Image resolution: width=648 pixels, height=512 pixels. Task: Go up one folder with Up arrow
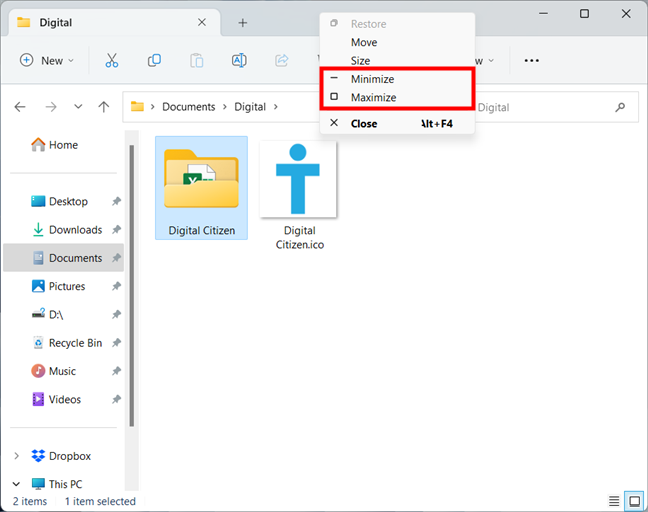[104, 107]
